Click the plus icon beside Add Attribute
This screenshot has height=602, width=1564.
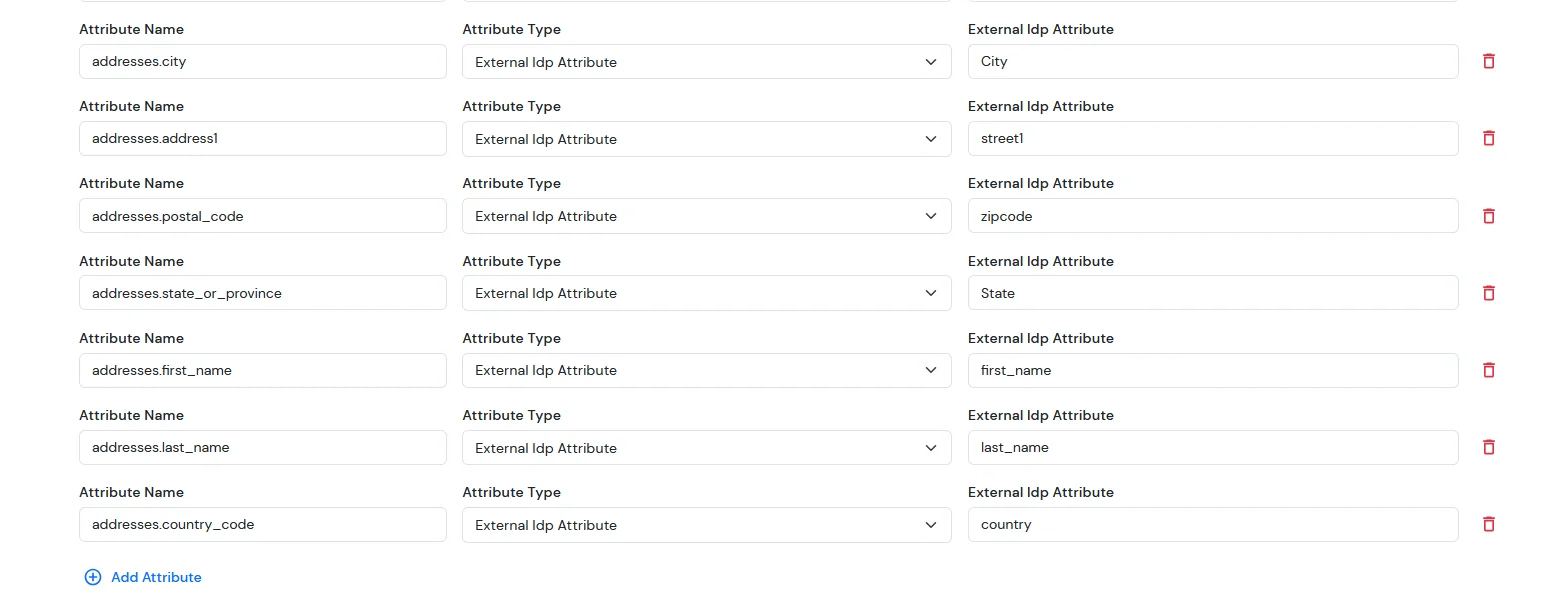[92, 577]
